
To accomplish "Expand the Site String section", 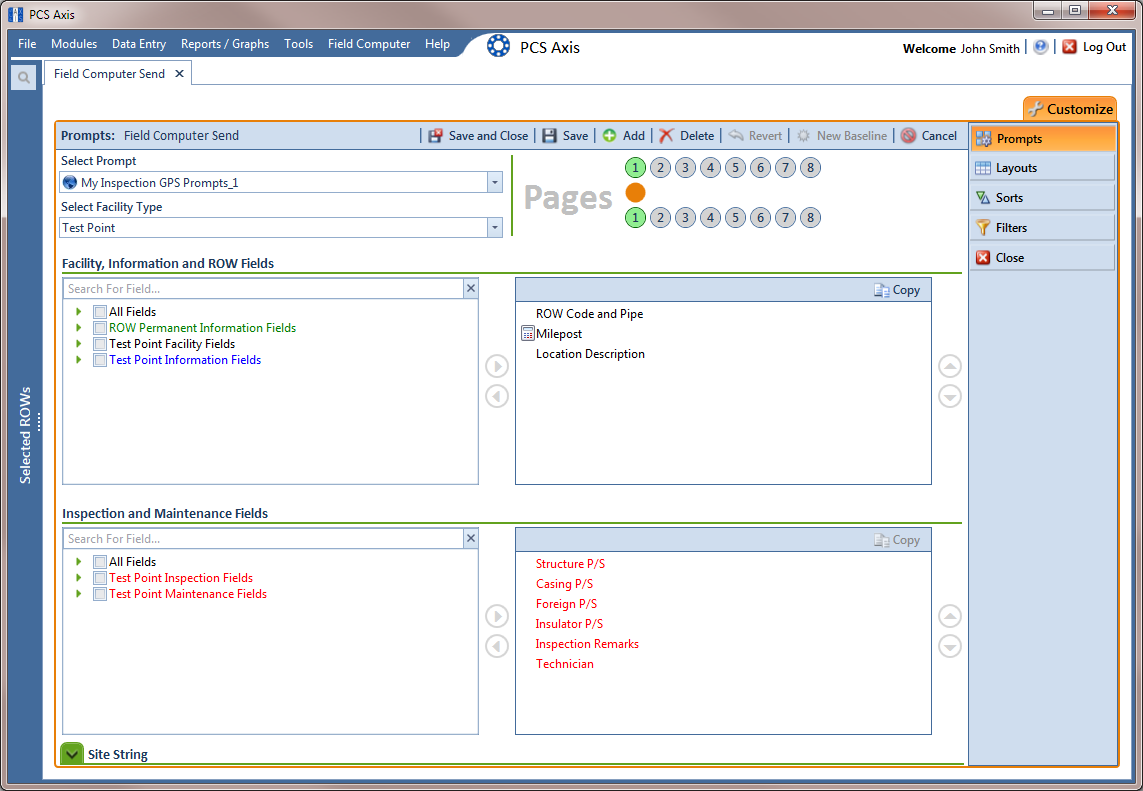I will tap(72, 754).
